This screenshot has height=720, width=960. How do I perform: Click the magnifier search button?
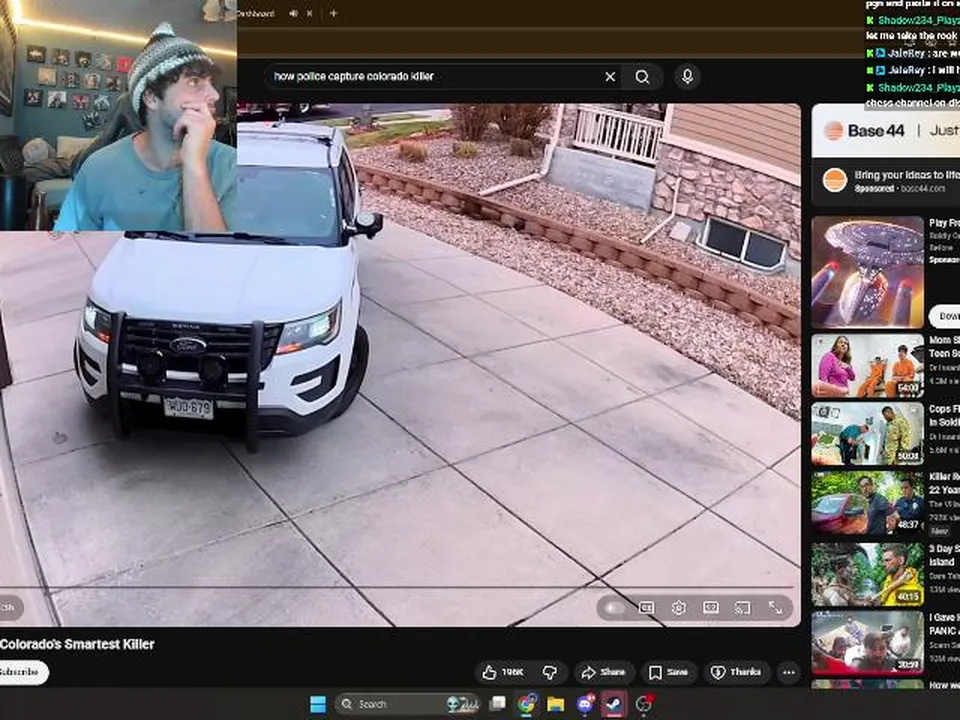(642, 77)
